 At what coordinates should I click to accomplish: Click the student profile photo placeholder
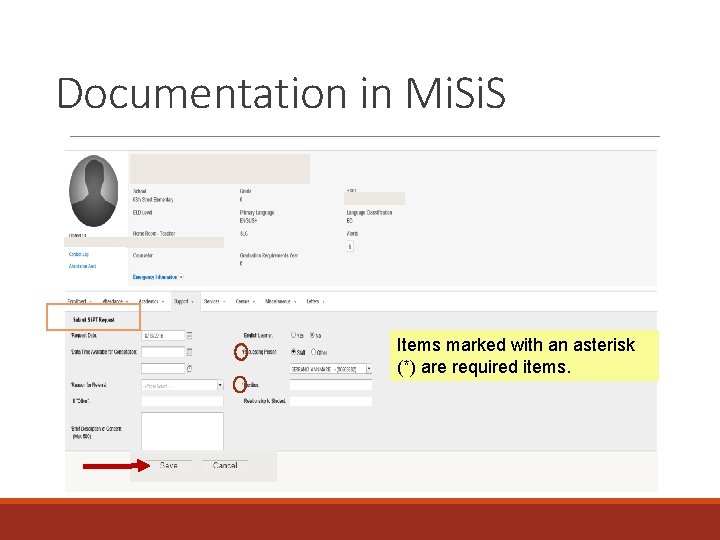pos(94,191)
